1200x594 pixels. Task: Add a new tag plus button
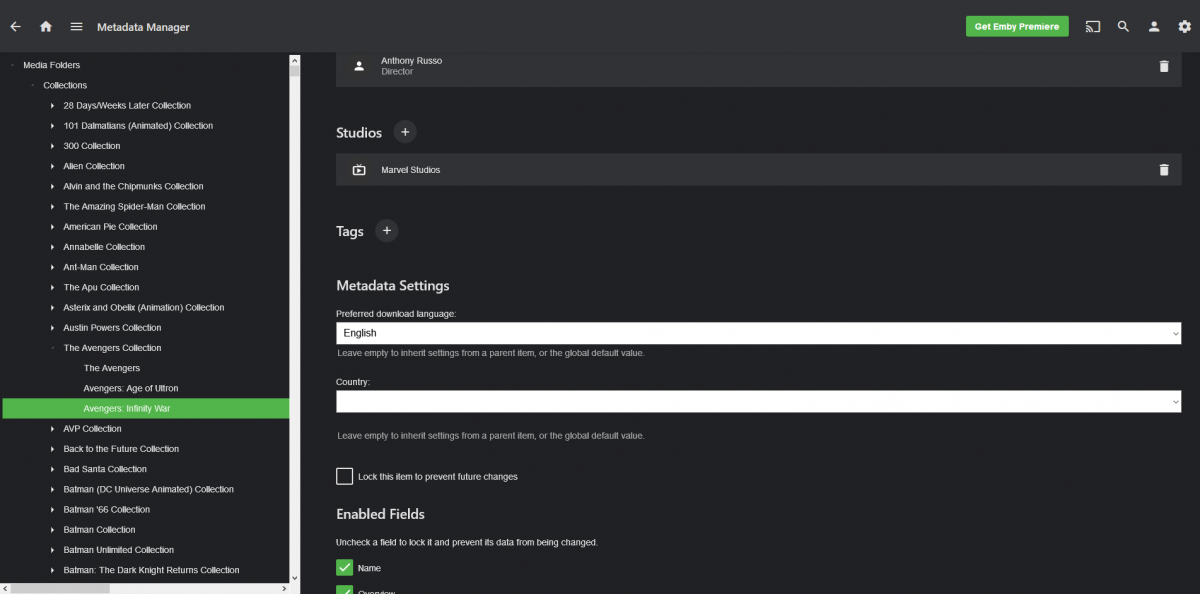tap(386, 231)
